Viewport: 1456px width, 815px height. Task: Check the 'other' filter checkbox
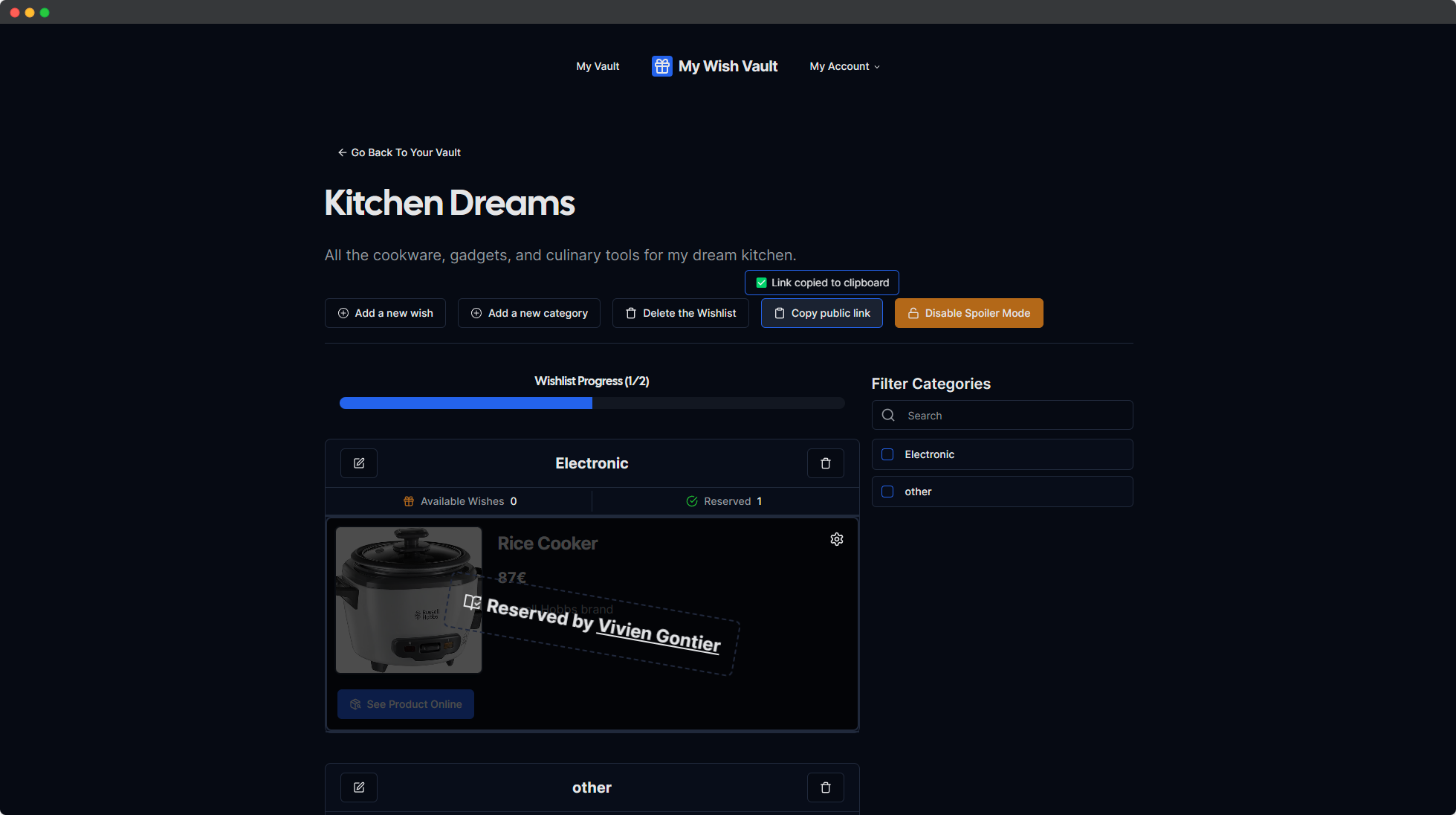pyautogui.click(x=887, y=492)
